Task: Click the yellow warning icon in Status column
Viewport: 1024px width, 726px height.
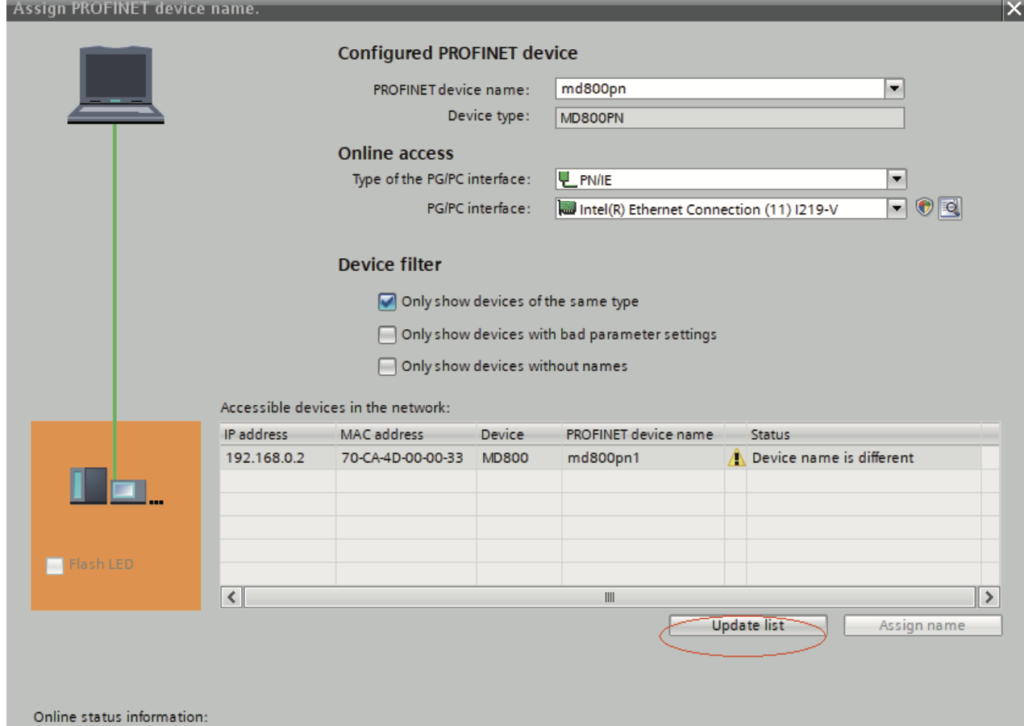Action: coord(737,458)
